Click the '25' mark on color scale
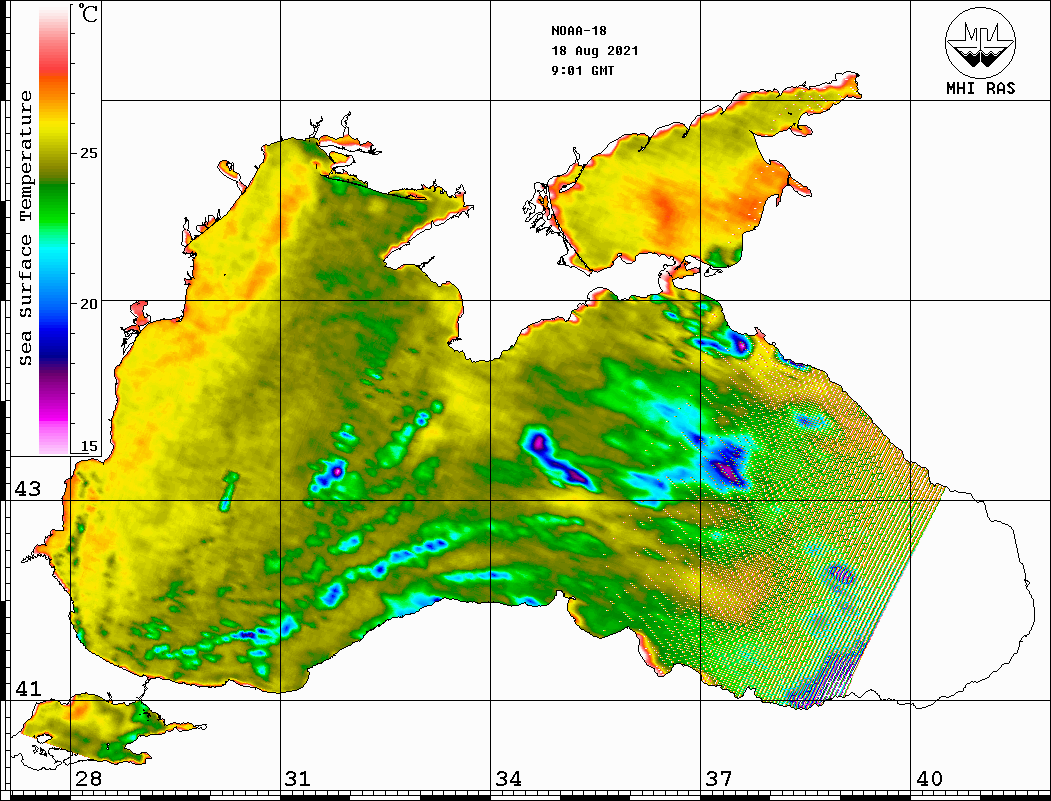Viewport: 1051px width, 801px height. point(89,153)
